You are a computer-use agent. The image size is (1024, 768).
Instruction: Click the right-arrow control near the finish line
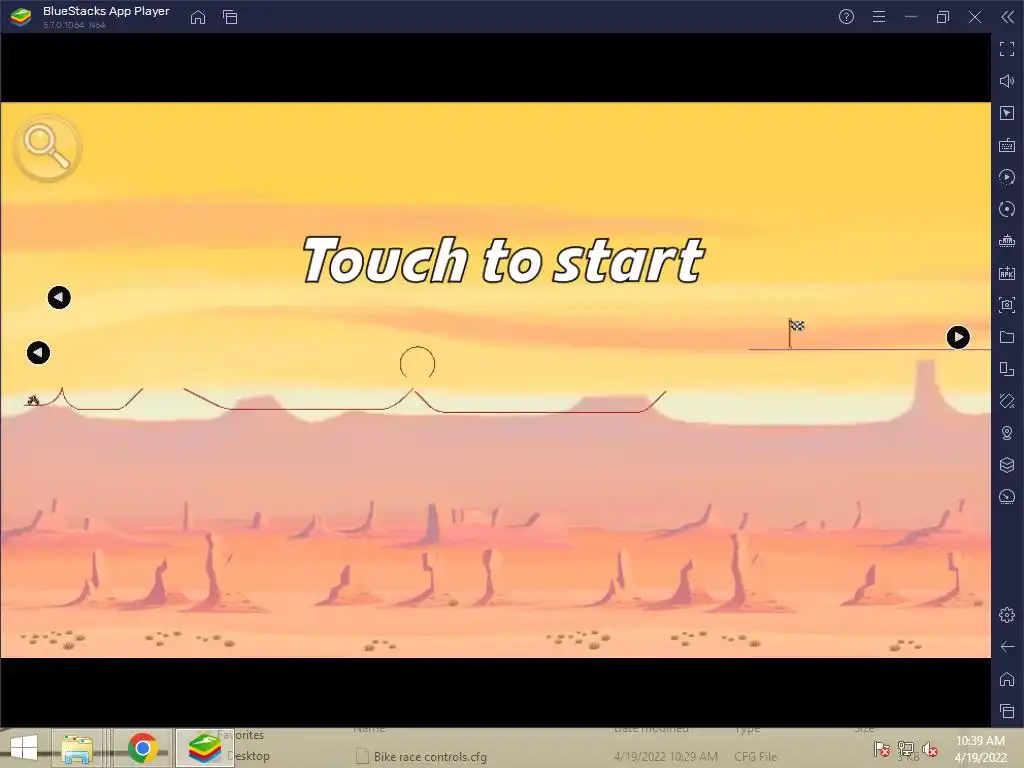(x=958, y=337)
